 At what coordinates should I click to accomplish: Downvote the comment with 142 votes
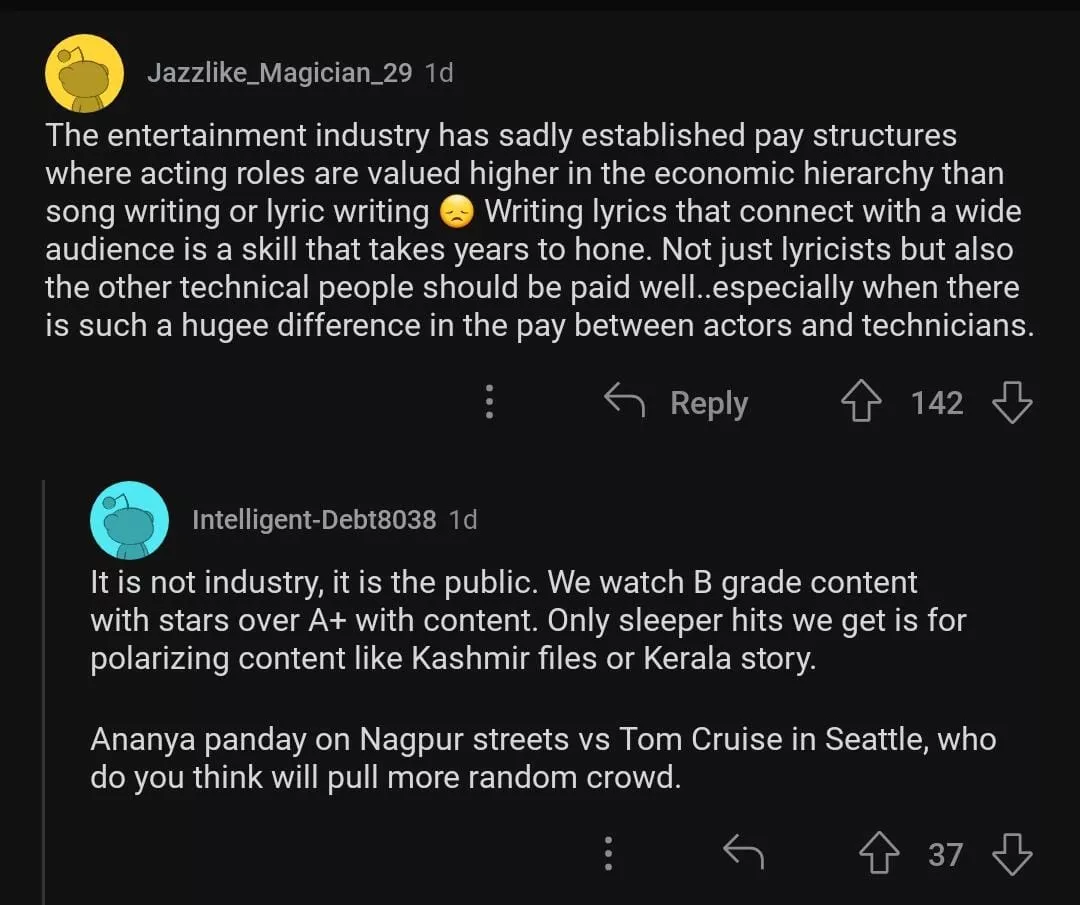[1012, 403]
